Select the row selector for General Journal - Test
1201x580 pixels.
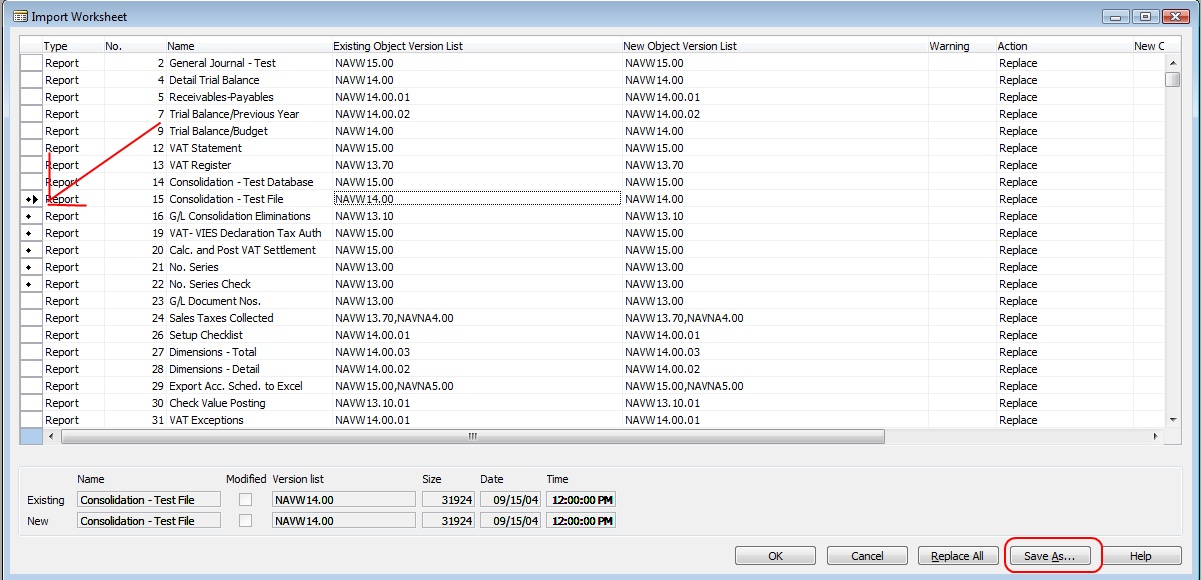tap(31, 63)
